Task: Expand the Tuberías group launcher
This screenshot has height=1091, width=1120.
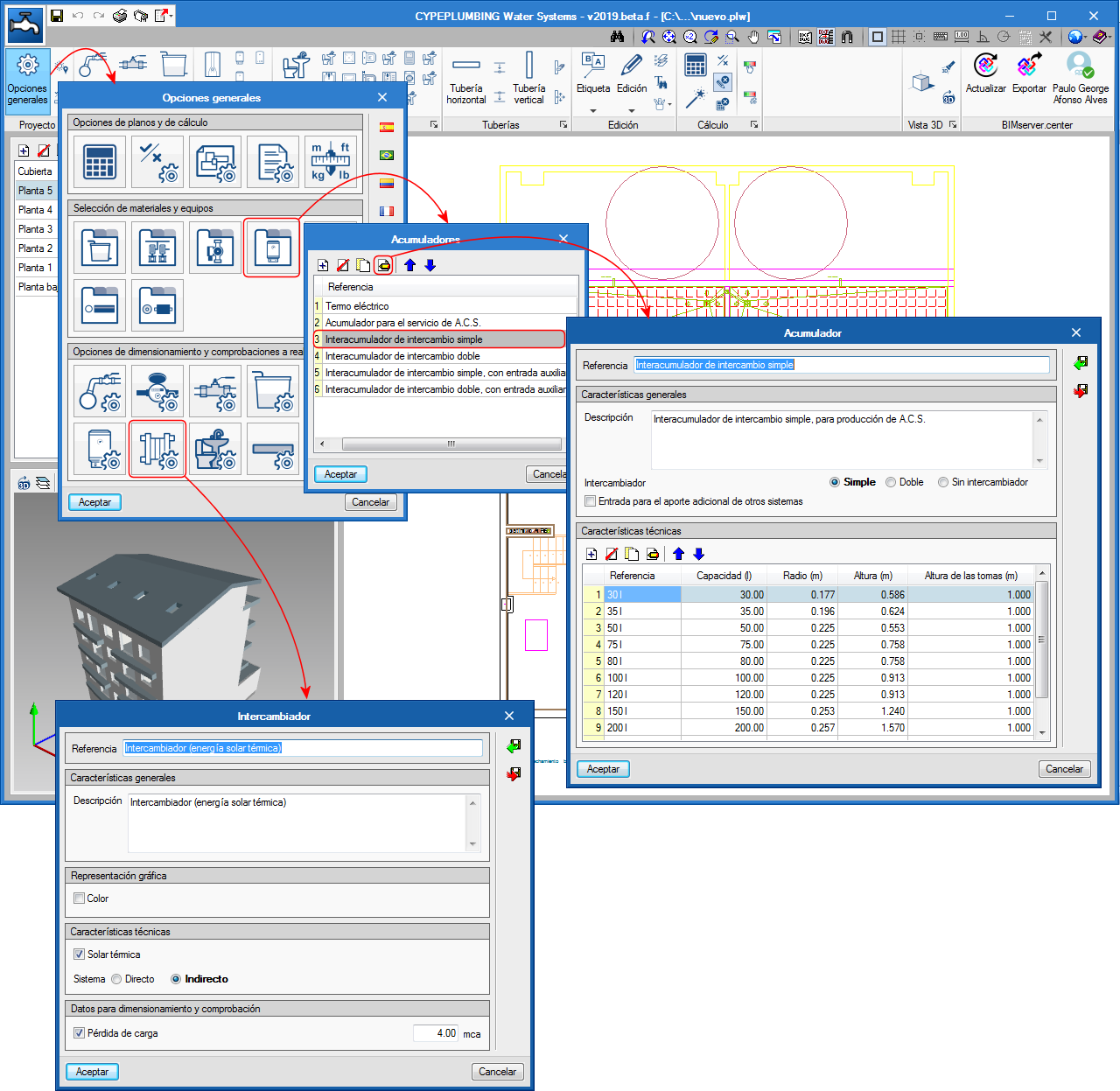Action: tap(563, 125)
